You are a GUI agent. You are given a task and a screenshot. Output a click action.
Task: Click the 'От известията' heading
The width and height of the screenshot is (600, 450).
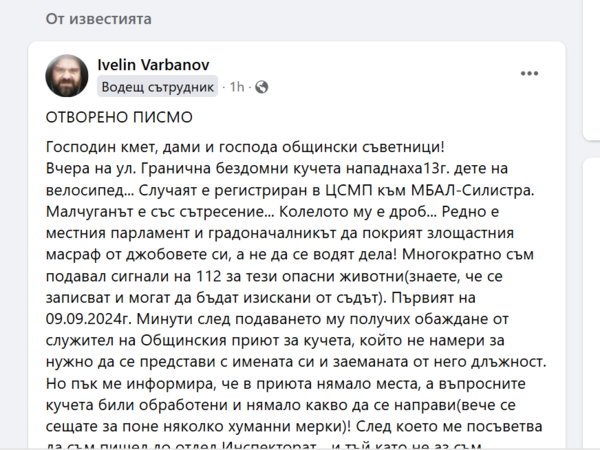[99, 19]
